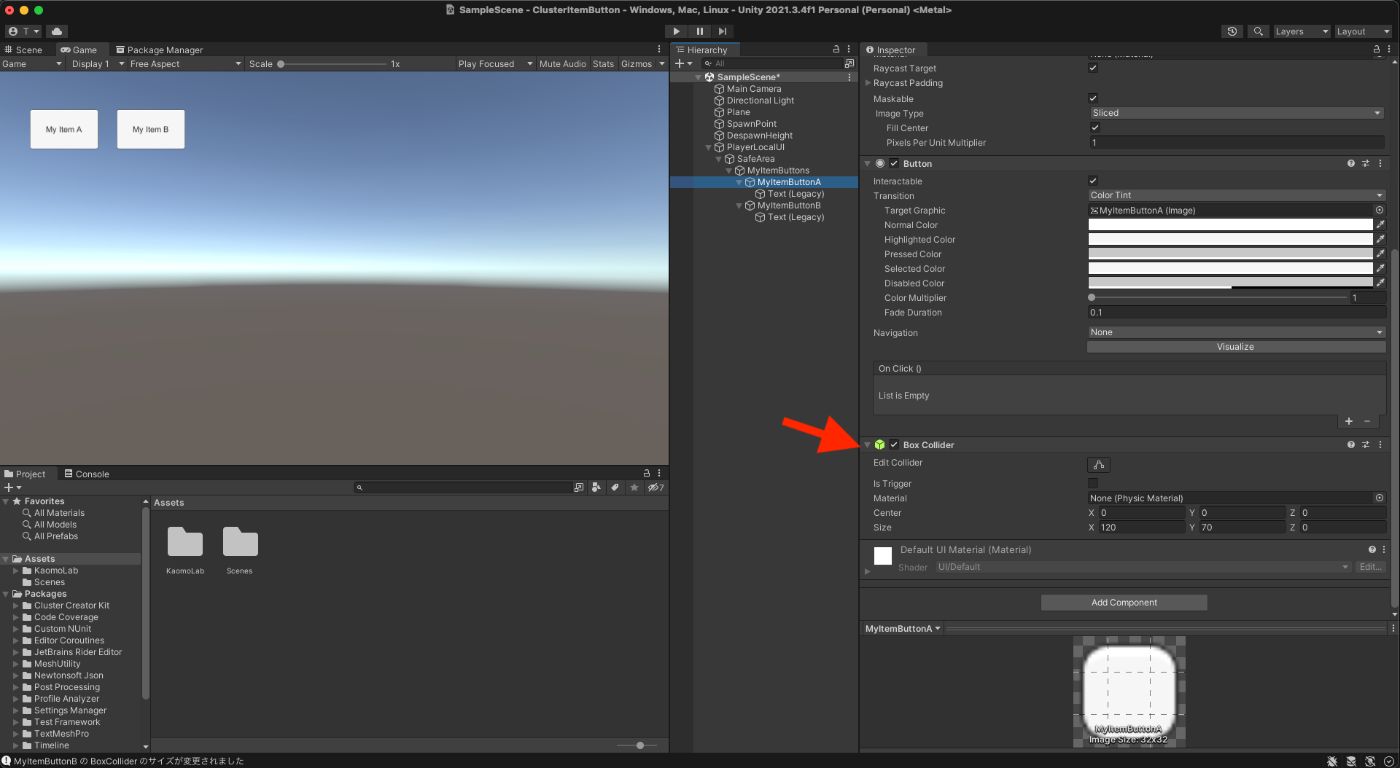
Task: Open Navigation dropdown showing None
Action: [1237, 332]
